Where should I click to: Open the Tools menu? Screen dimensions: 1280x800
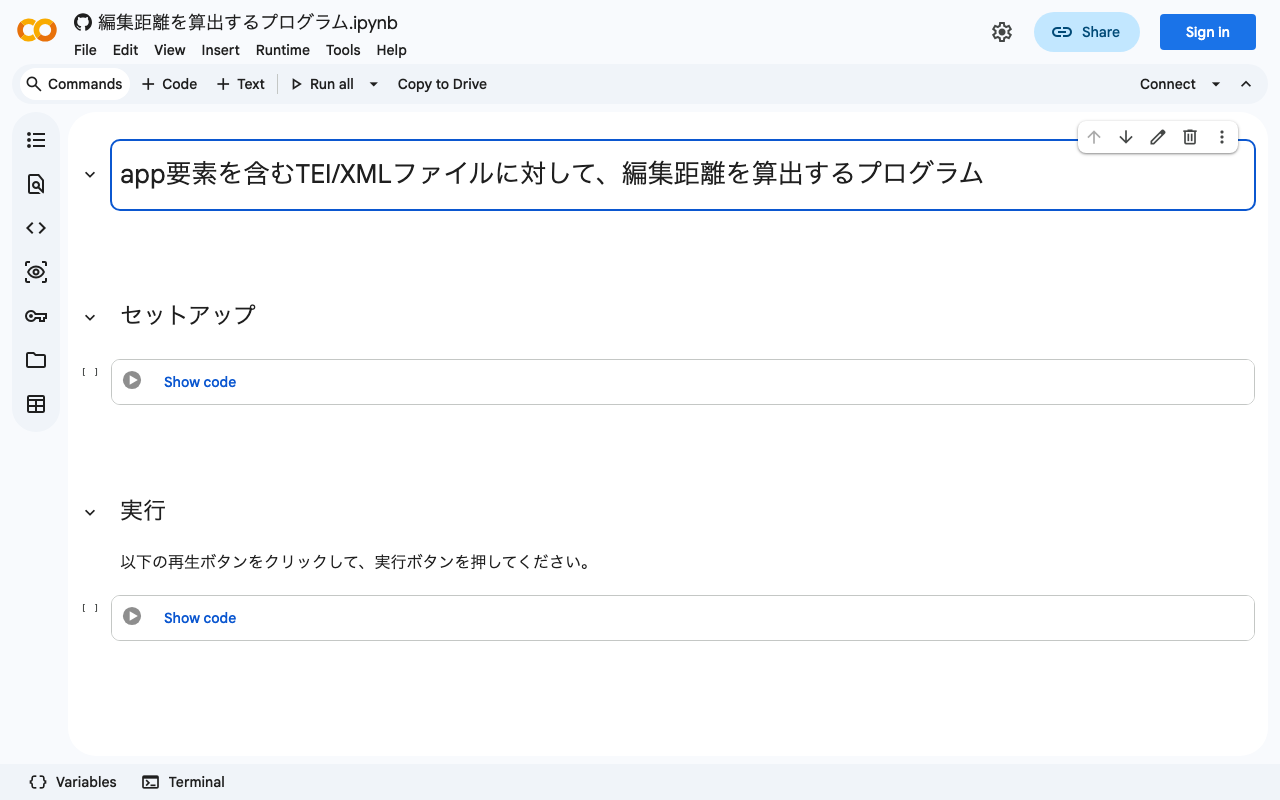tap(343, 50)
